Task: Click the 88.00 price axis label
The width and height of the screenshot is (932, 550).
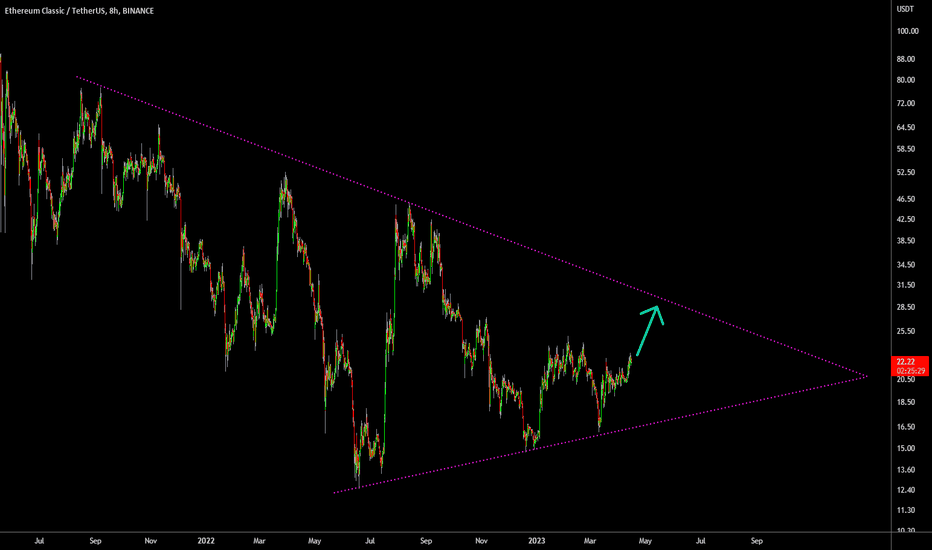Action: pyautogui.click(x=906, y=59)
